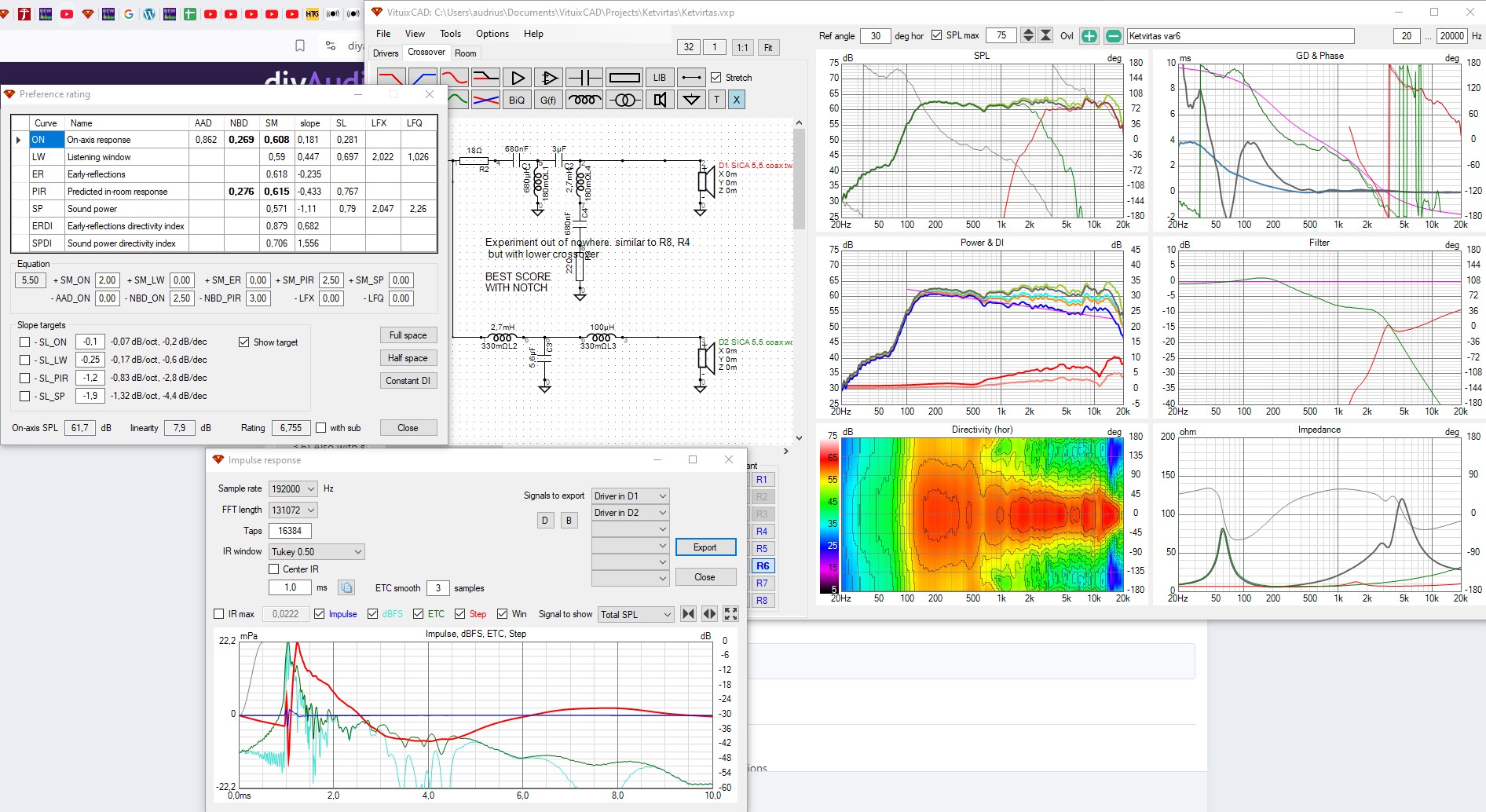The width and height of the screenshot is (1486, 812).
Task: Switch to the Drivers tab
Action: (386, 53)
